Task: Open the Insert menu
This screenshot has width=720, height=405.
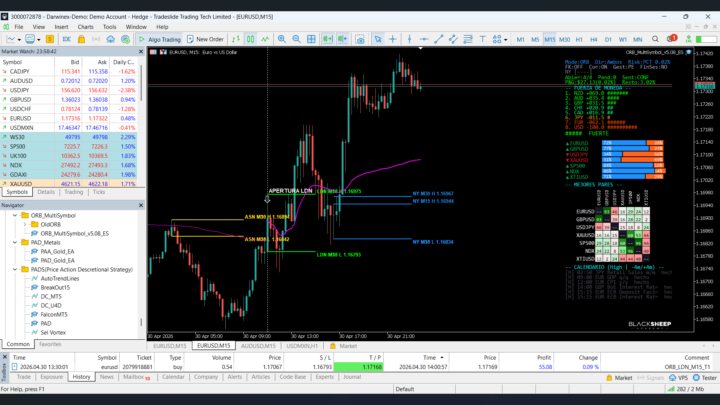Action: pyautogui.click(x=61, y=27)
